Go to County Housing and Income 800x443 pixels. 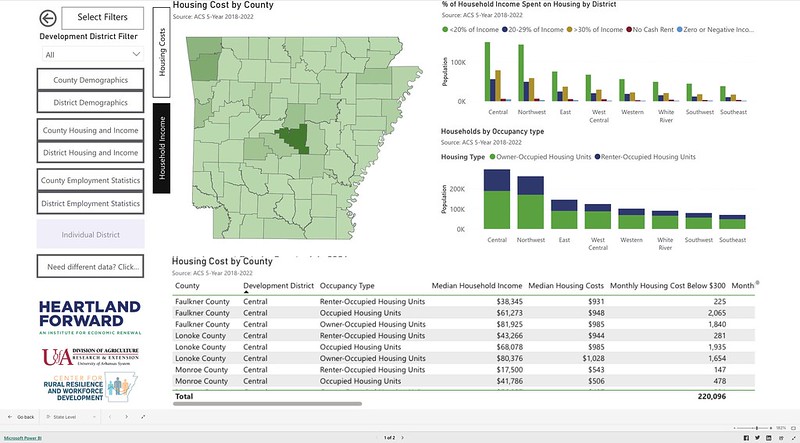(90, 130)
